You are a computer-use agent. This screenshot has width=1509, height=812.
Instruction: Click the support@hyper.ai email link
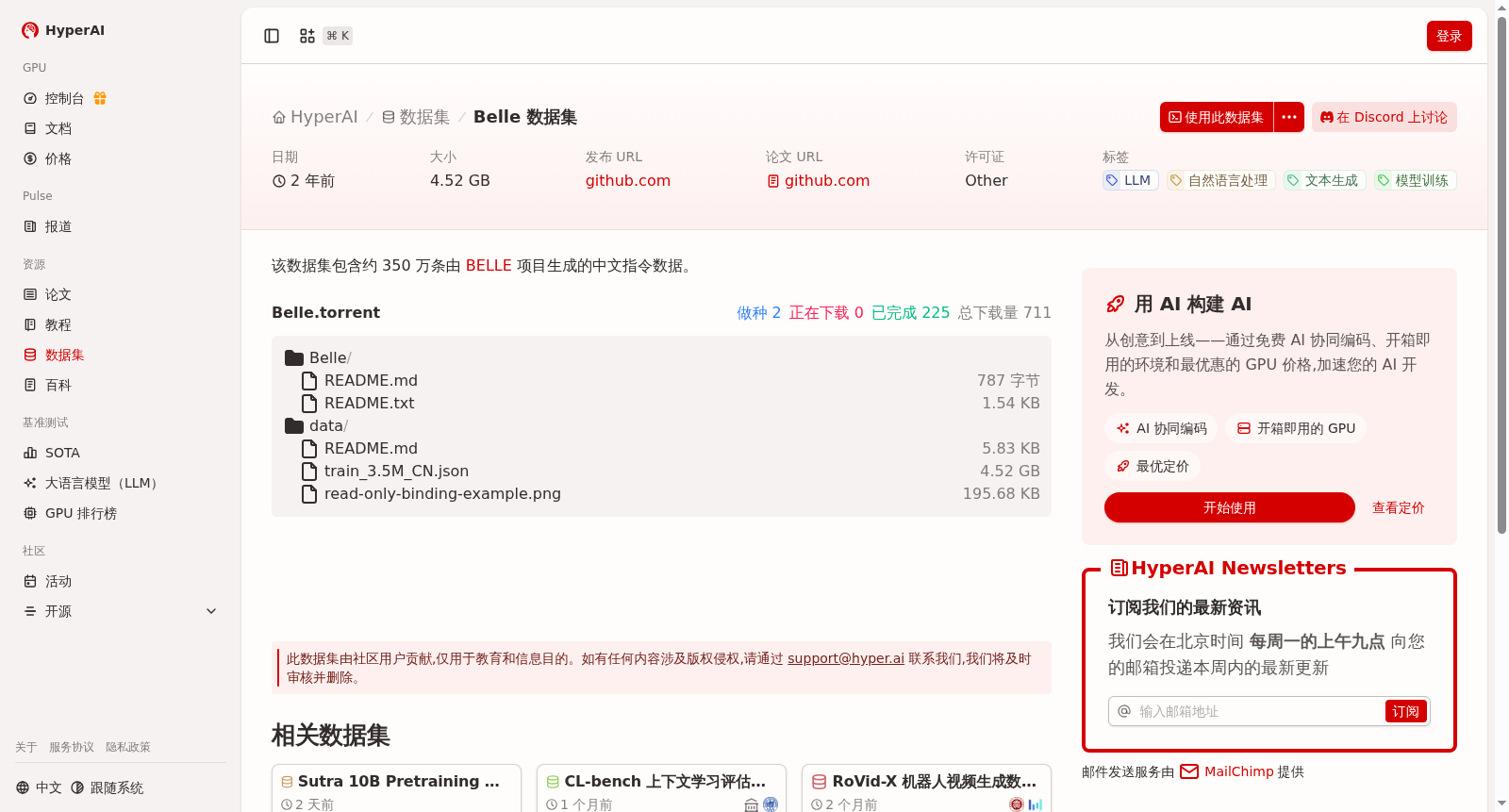pyautogui.click(x=846, y=658)
